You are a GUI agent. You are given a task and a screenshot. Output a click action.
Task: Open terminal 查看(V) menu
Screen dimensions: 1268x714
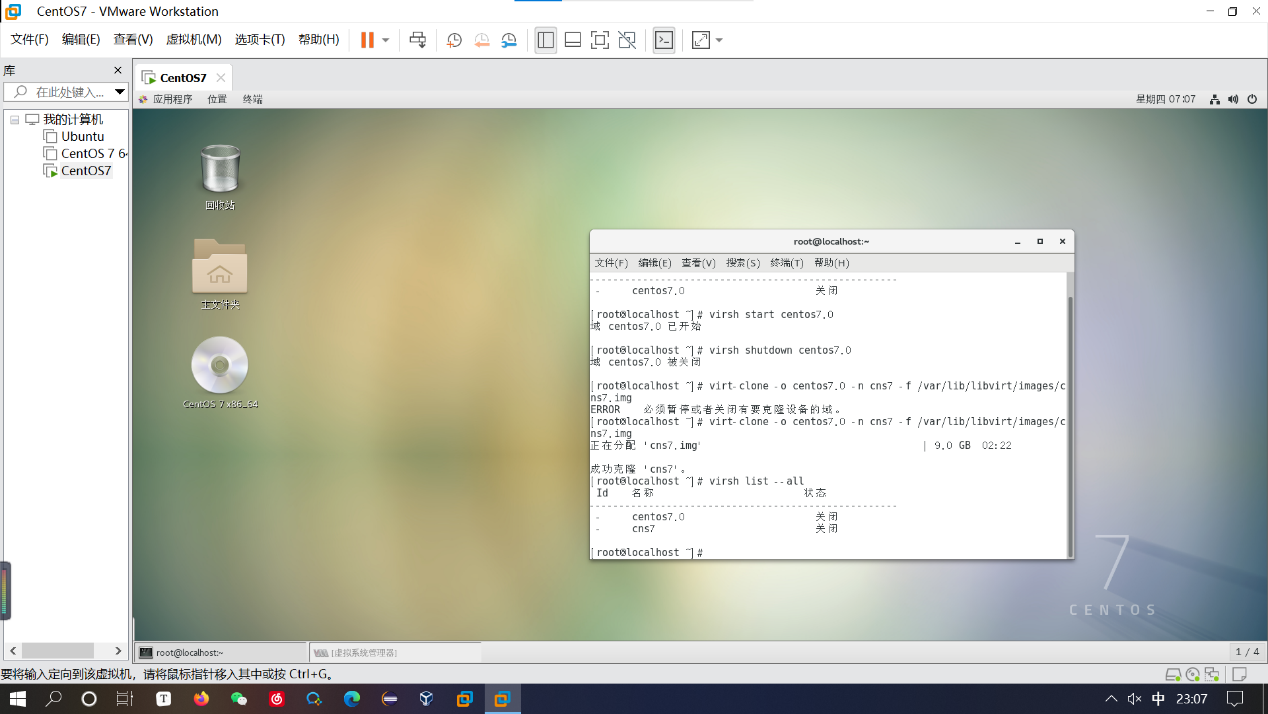pyautogui.click(x=699, y=263)
